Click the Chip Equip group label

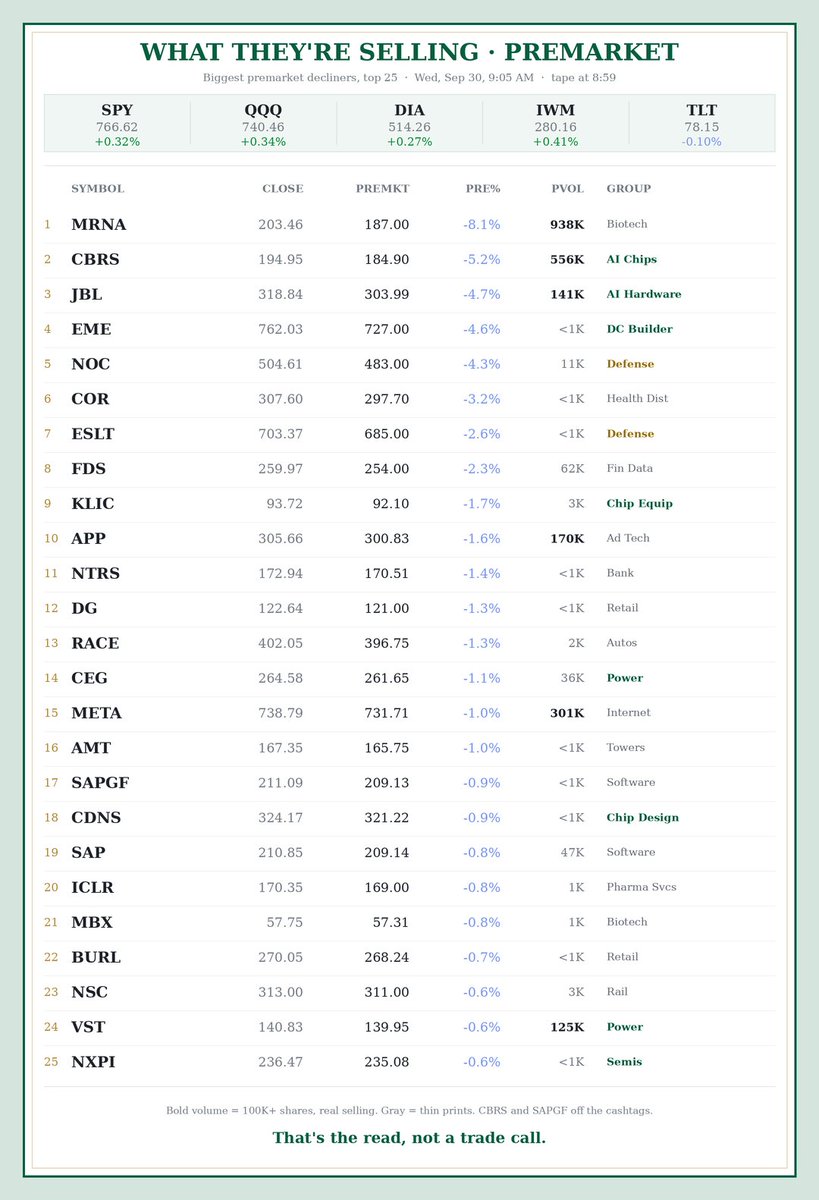pos(640,504)
